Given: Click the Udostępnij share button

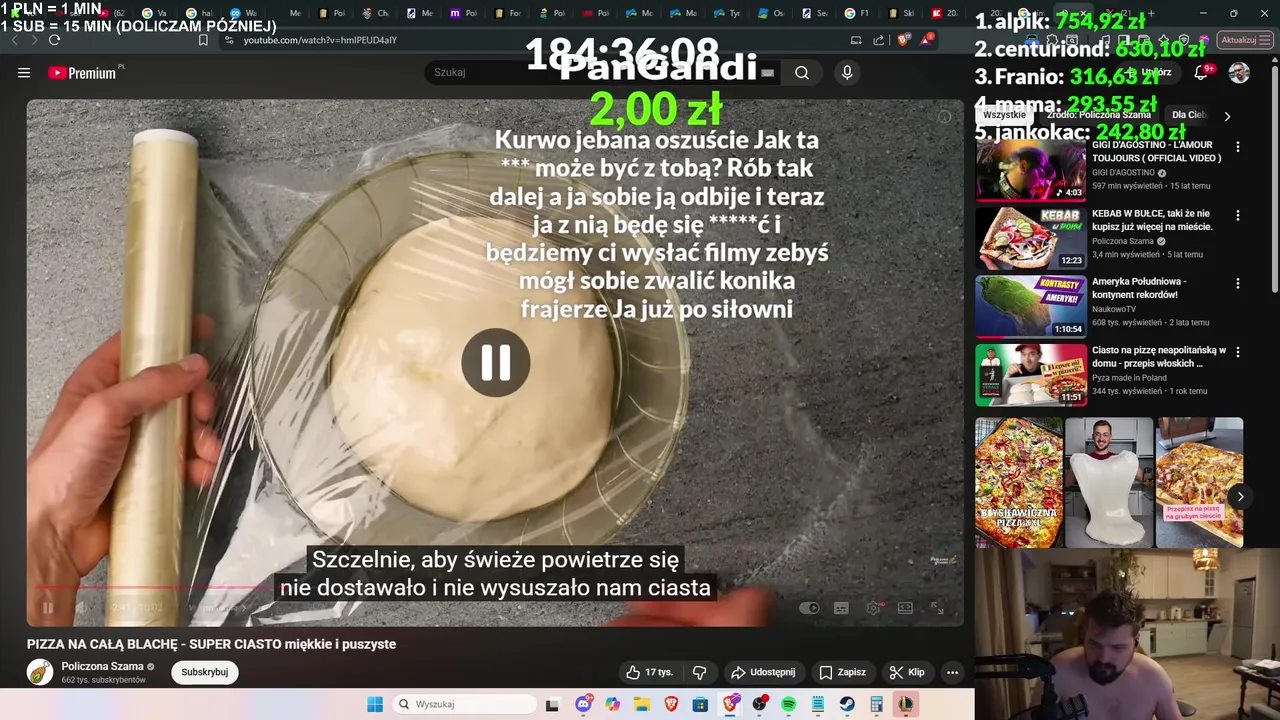Looking at the screenshot, I should click(763, 672).
